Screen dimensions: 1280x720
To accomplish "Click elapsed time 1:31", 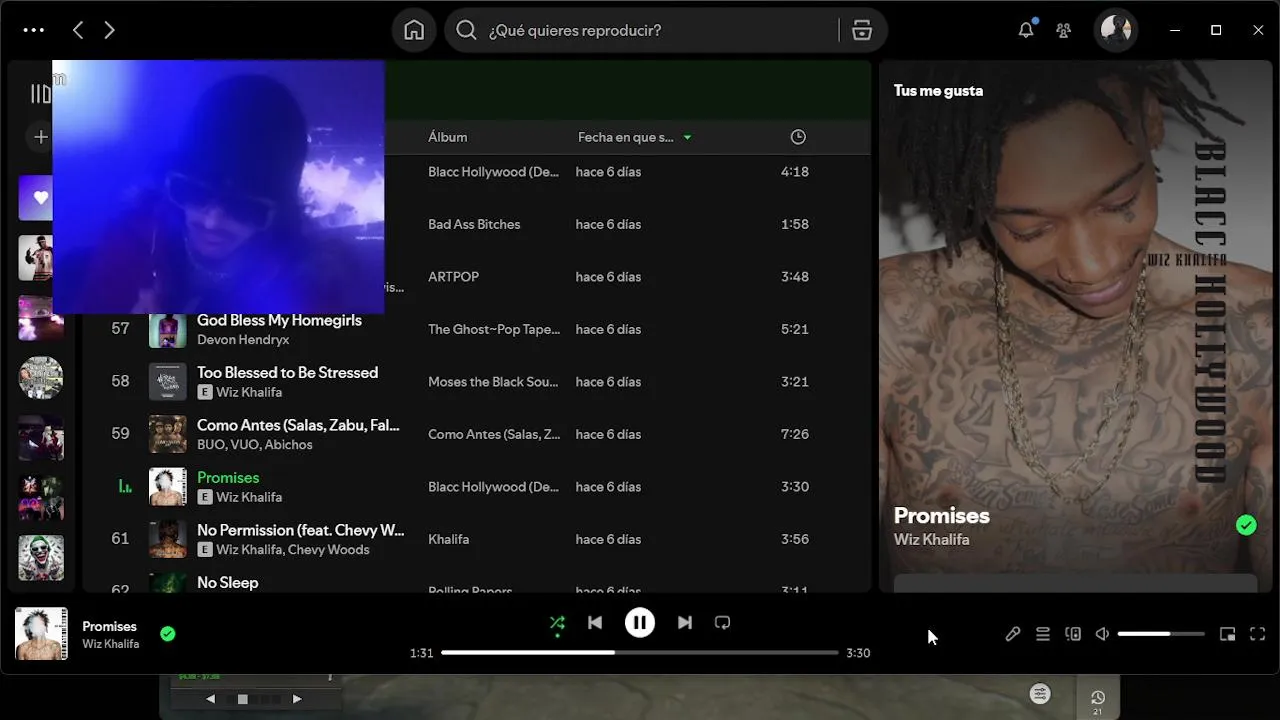I will pyautogui.click(x=421, y=653).
